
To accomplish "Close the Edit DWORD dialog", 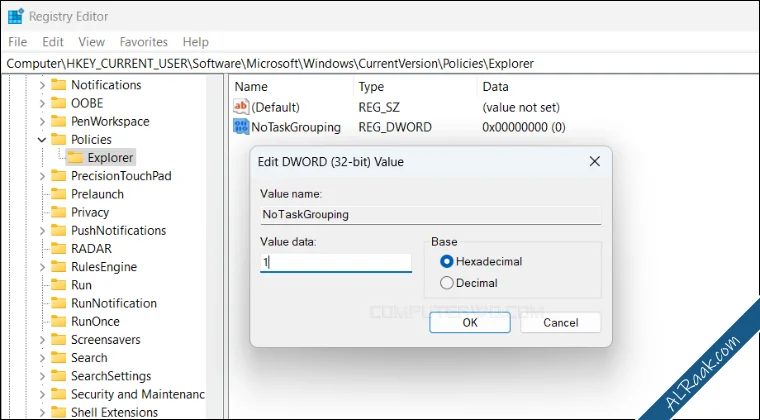I will (595, 161).
